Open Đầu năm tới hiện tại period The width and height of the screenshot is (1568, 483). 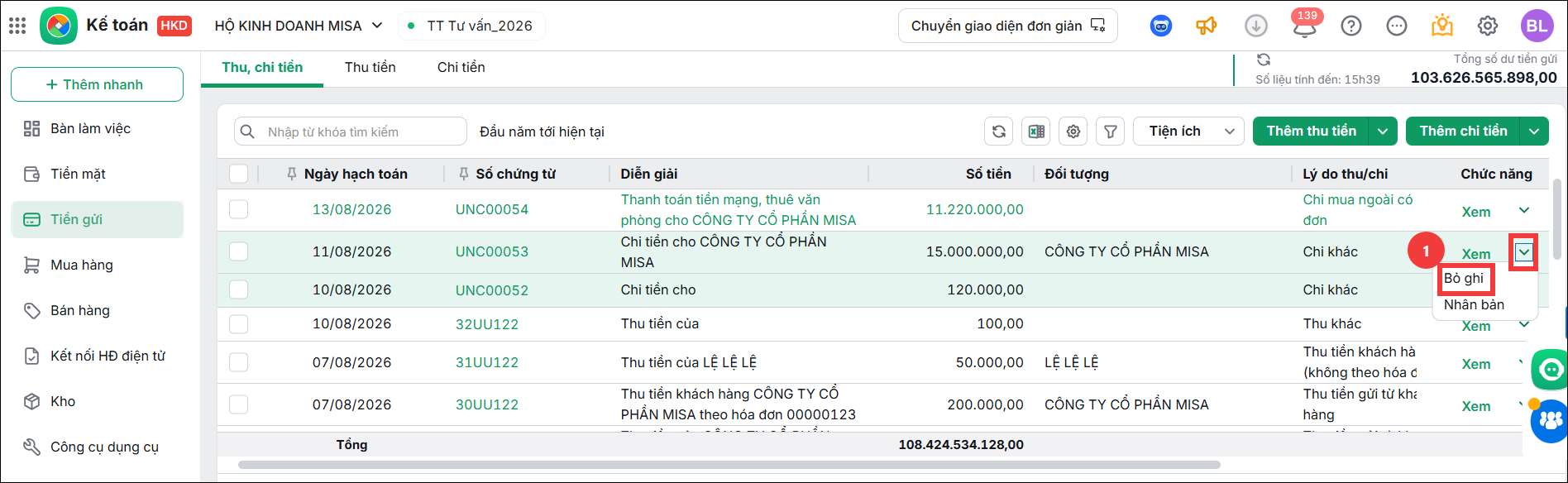point(542,132)
